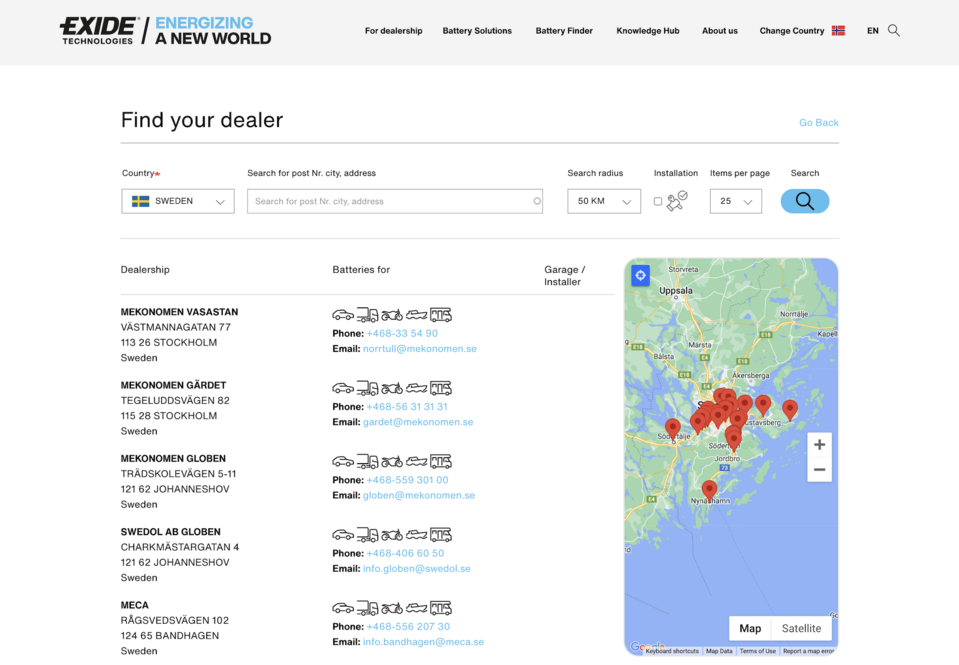
Task: Open the Country dropdown showing Sweden
Action: click(178, 201)
